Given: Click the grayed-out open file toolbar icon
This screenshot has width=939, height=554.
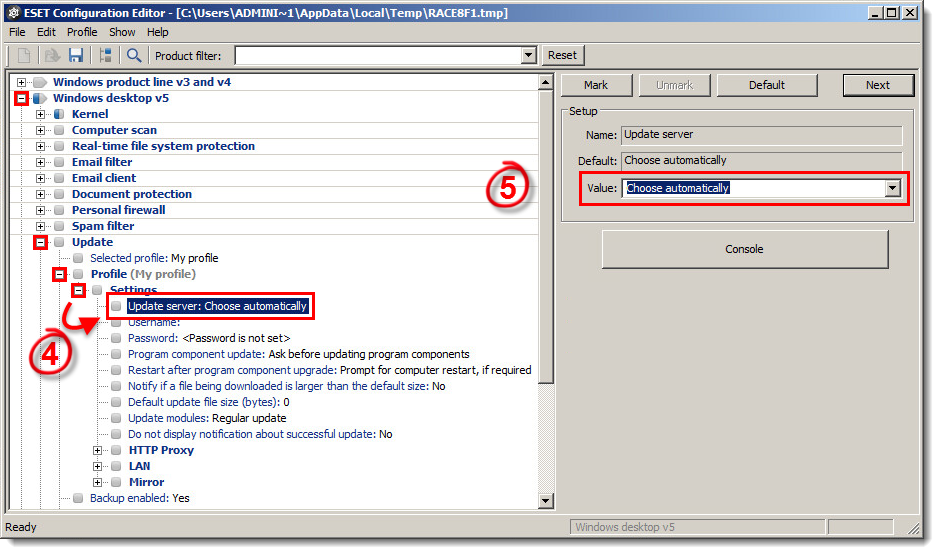Looking at the screenshot, I should click(51, 55).
